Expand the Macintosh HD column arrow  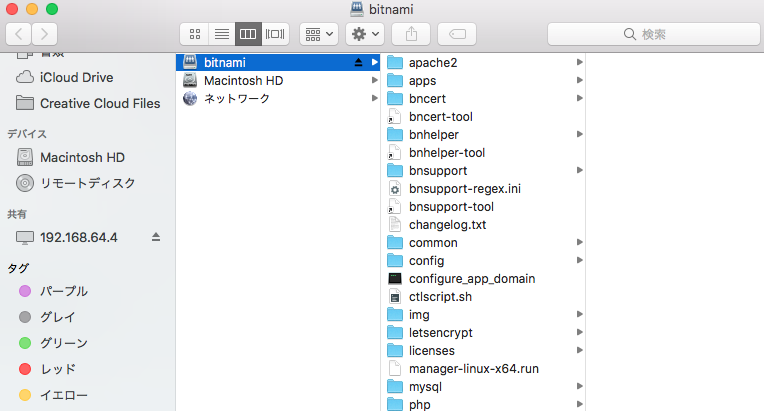[x=374, y=80]
